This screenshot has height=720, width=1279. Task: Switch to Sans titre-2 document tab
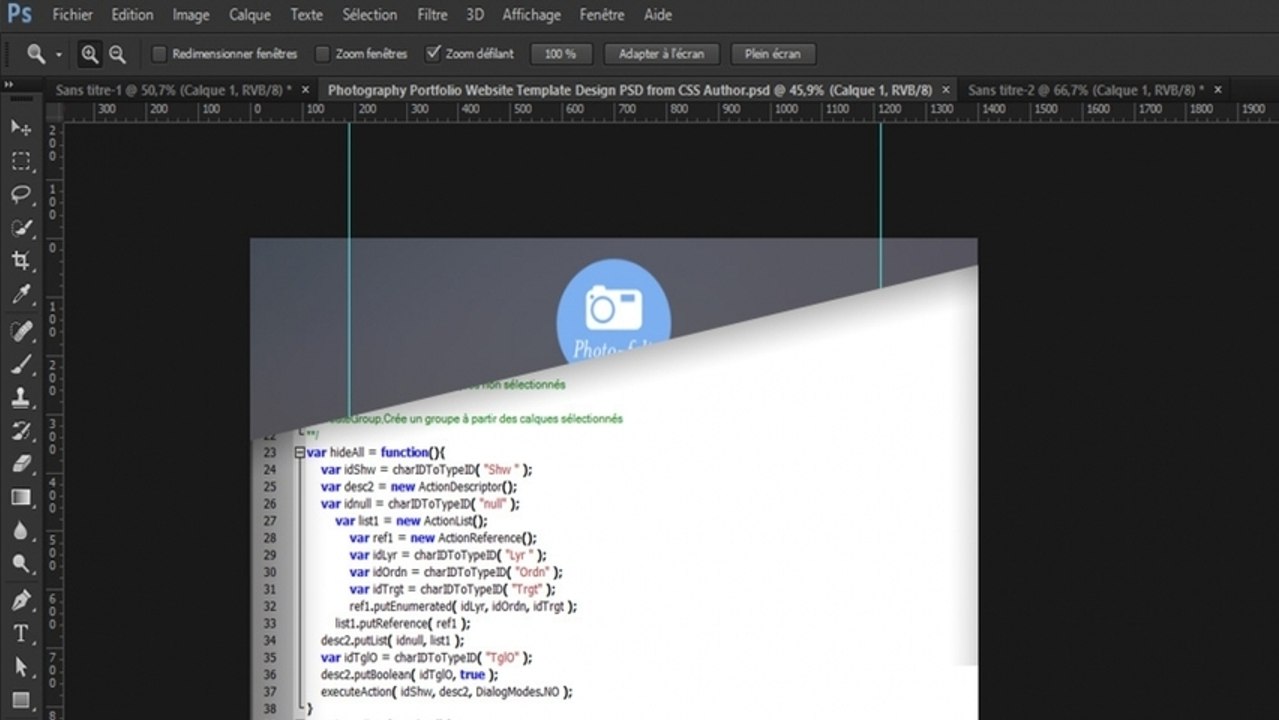click(1086, 89)
